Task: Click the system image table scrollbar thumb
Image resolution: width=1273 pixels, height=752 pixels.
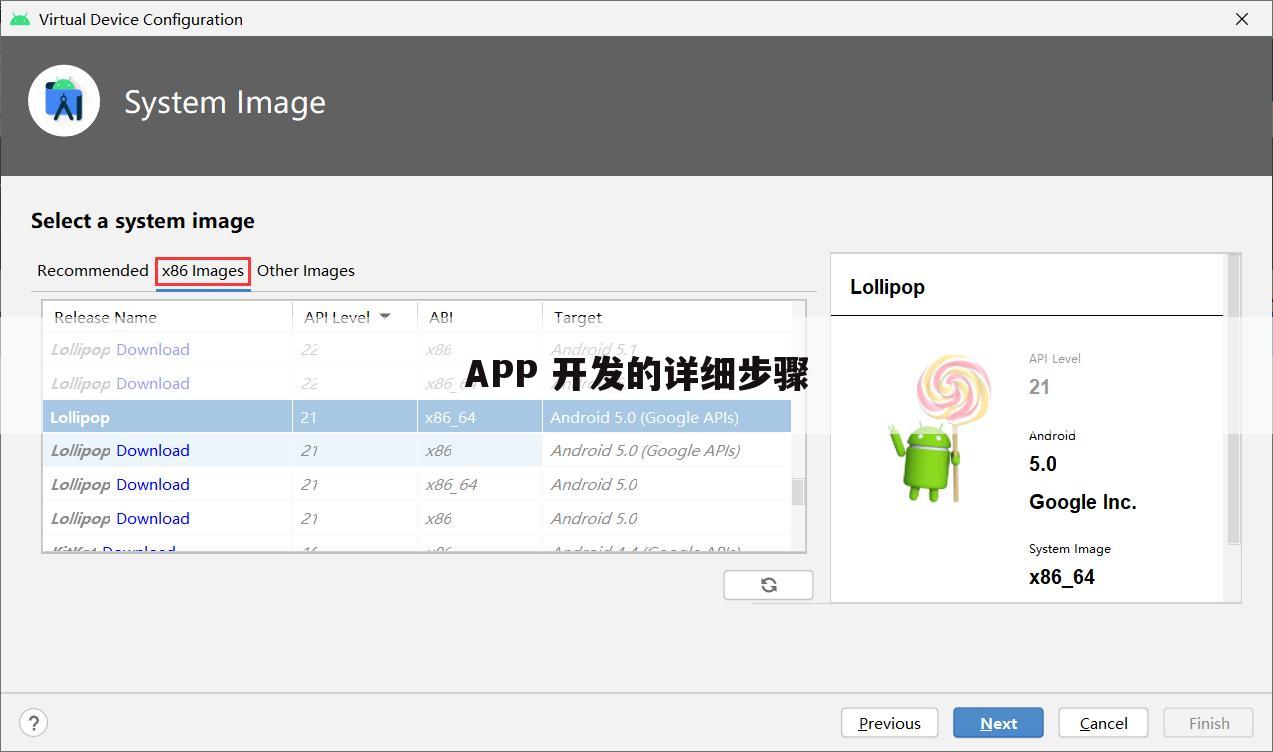Action: 798,492
